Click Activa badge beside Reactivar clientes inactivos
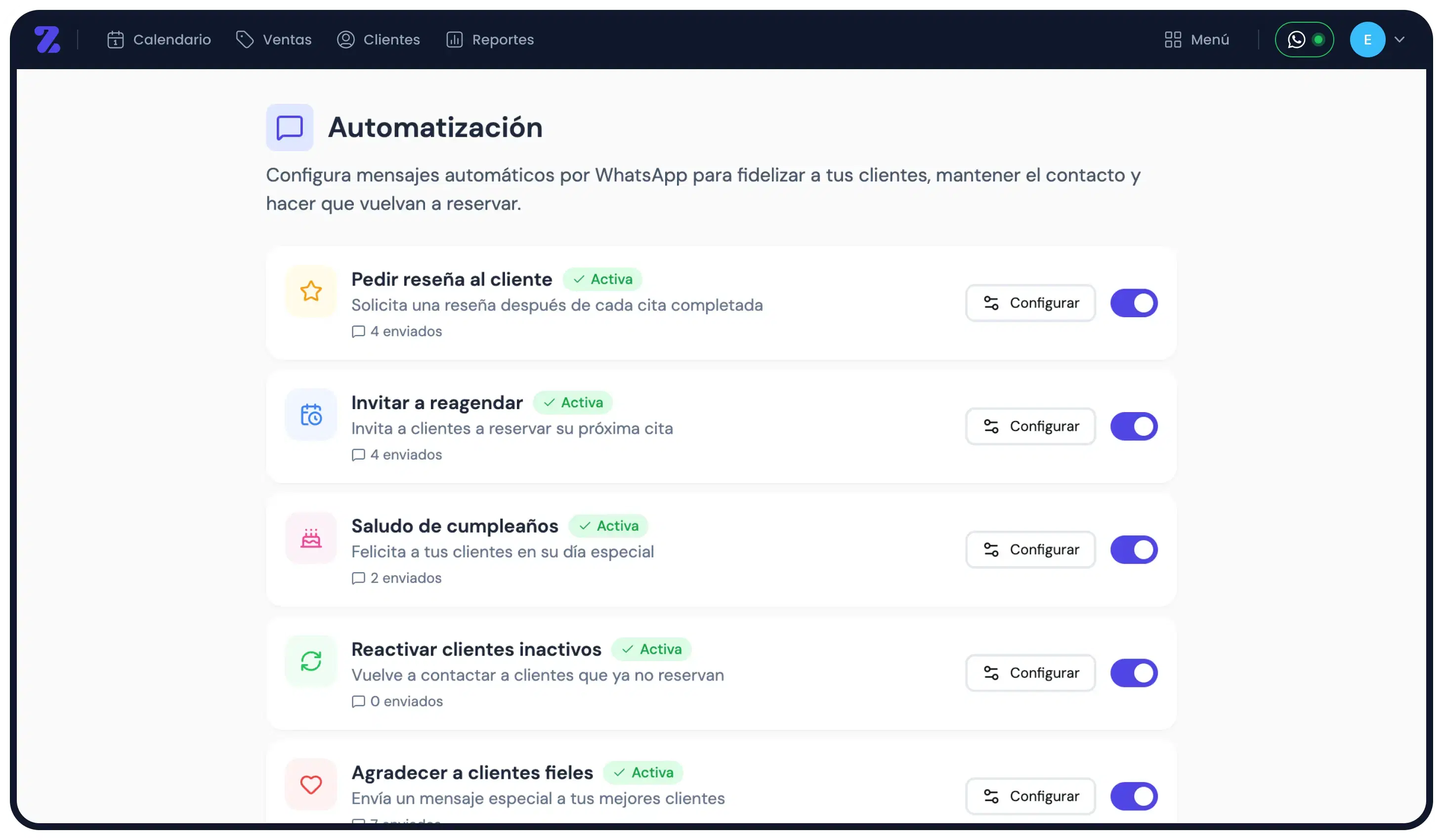The width and height of the screenshot is (1443, 840). coord(652,649)
